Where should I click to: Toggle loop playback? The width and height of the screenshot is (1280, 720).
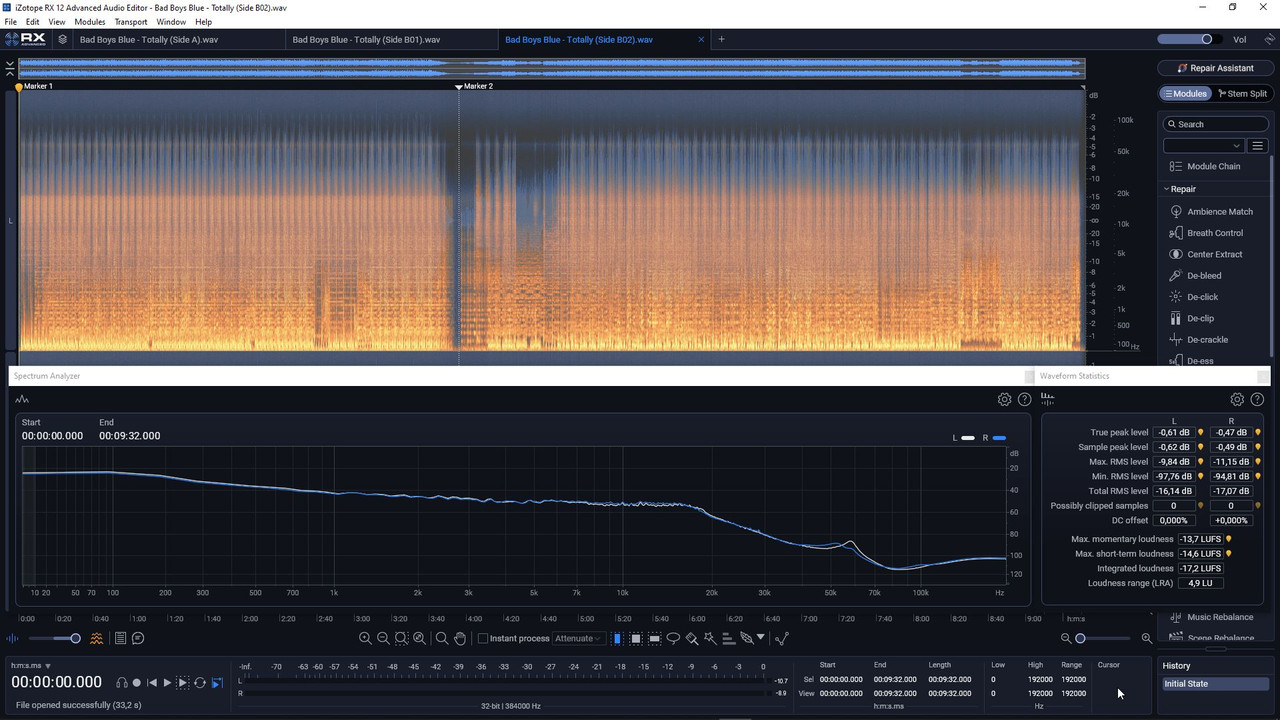[200, 682]
